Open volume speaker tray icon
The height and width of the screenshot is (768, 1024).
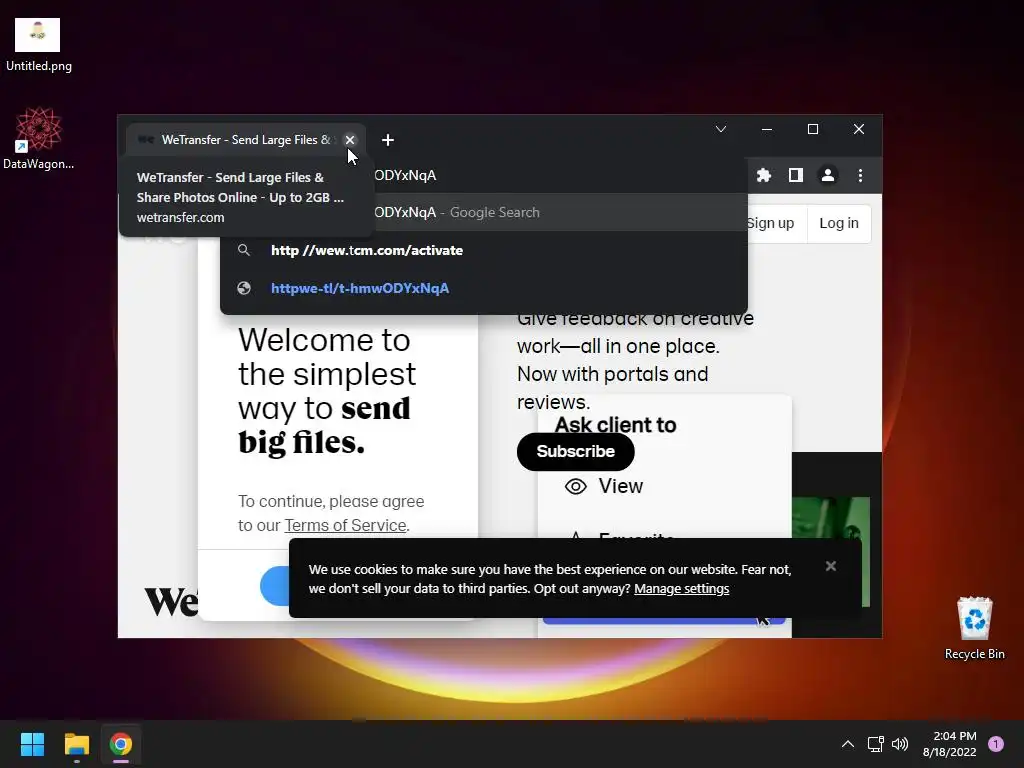coord(900,744)
